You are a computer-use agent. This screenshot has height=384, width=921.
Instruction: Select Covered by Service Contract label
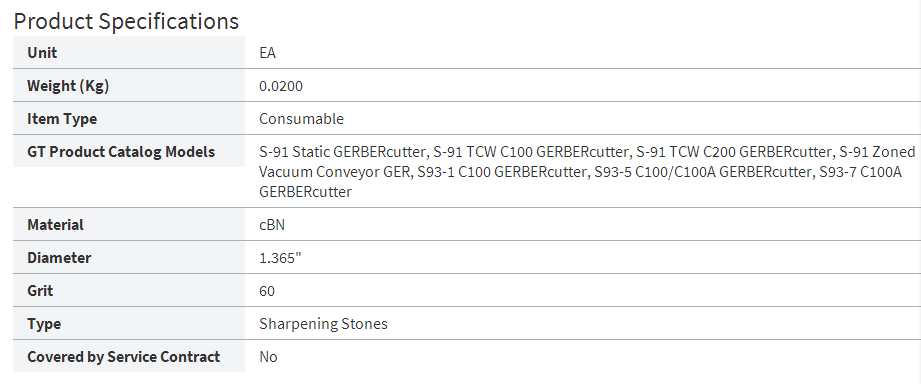pos(123,356)
